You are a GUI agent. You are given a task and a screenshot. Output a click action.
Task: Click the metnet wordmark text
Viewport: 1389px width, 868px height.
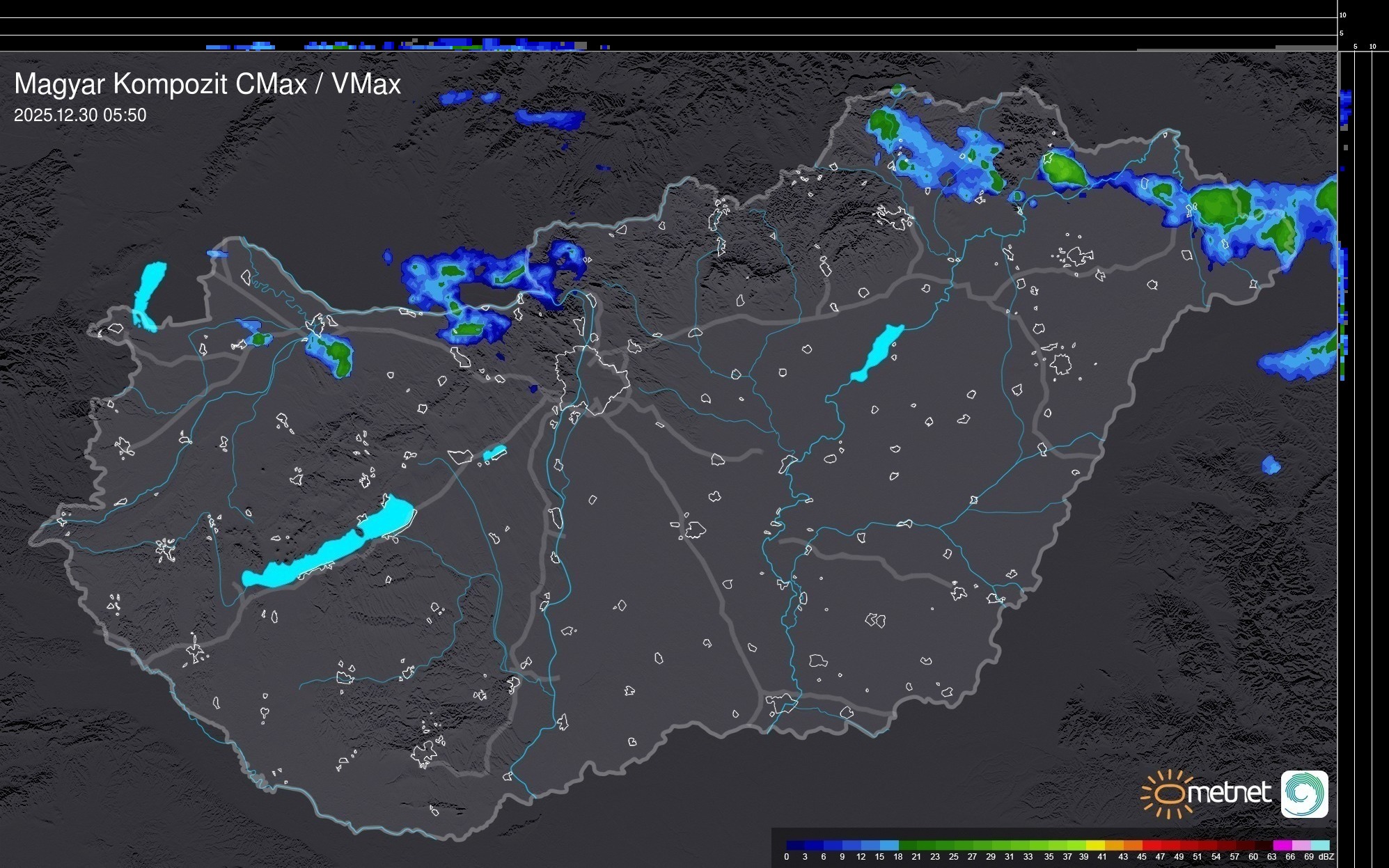pos(1230,793)
